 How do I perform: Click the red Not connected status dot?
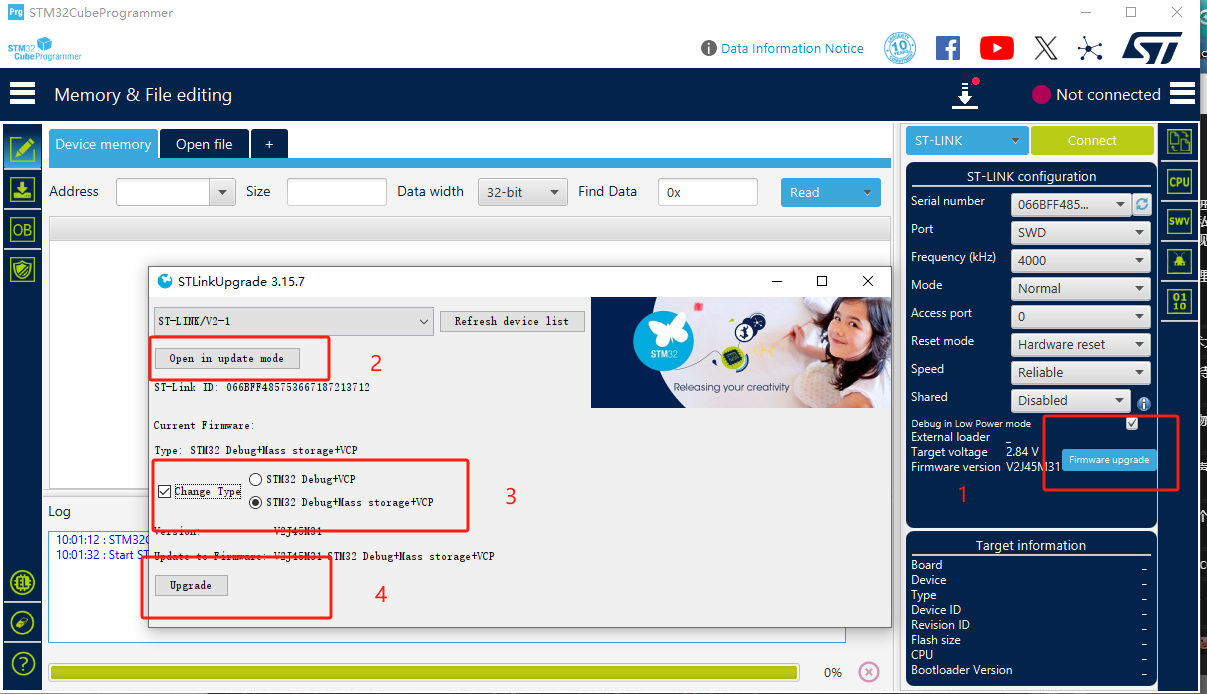1041,95
